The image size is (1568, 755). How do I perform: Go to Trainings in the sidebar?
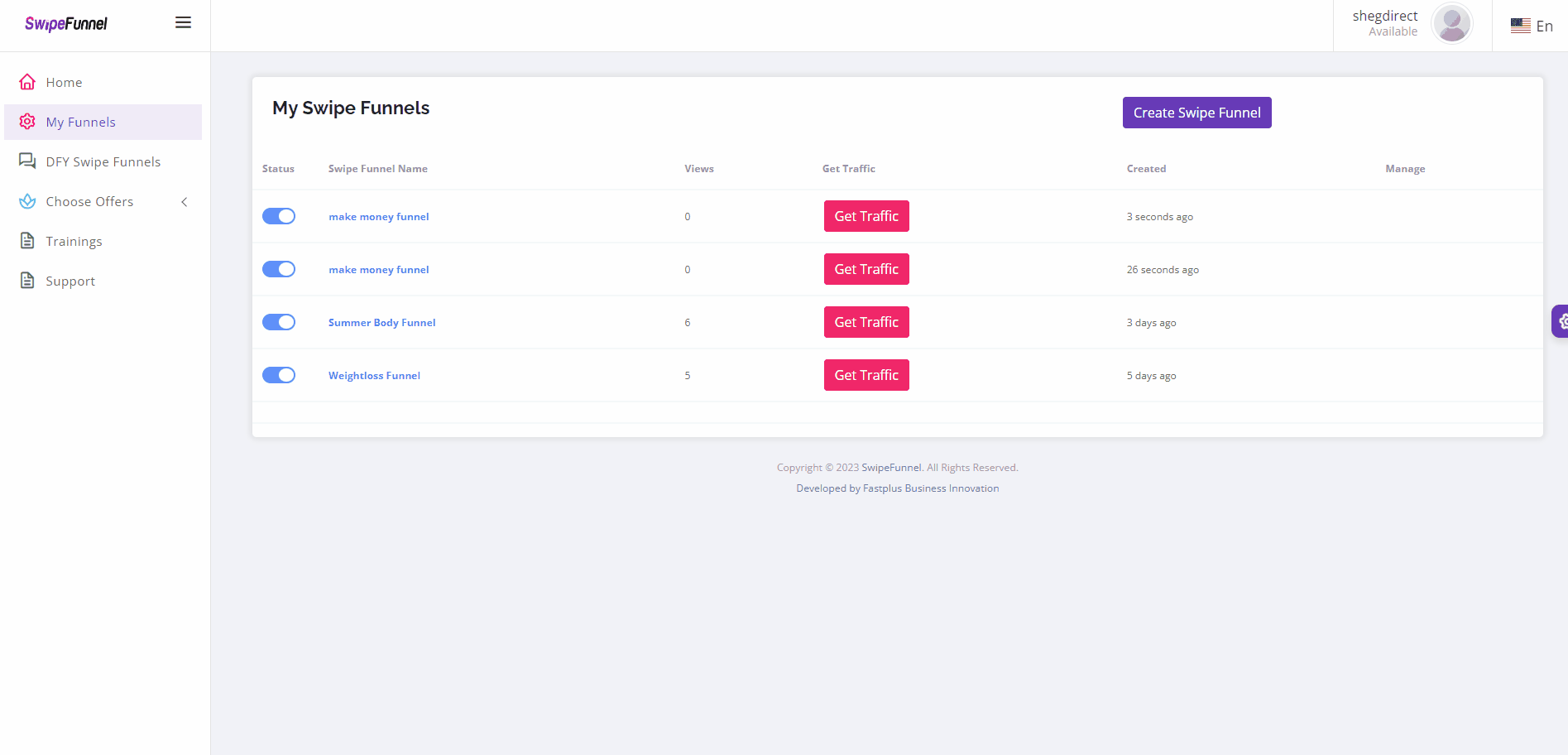(74, 242)
